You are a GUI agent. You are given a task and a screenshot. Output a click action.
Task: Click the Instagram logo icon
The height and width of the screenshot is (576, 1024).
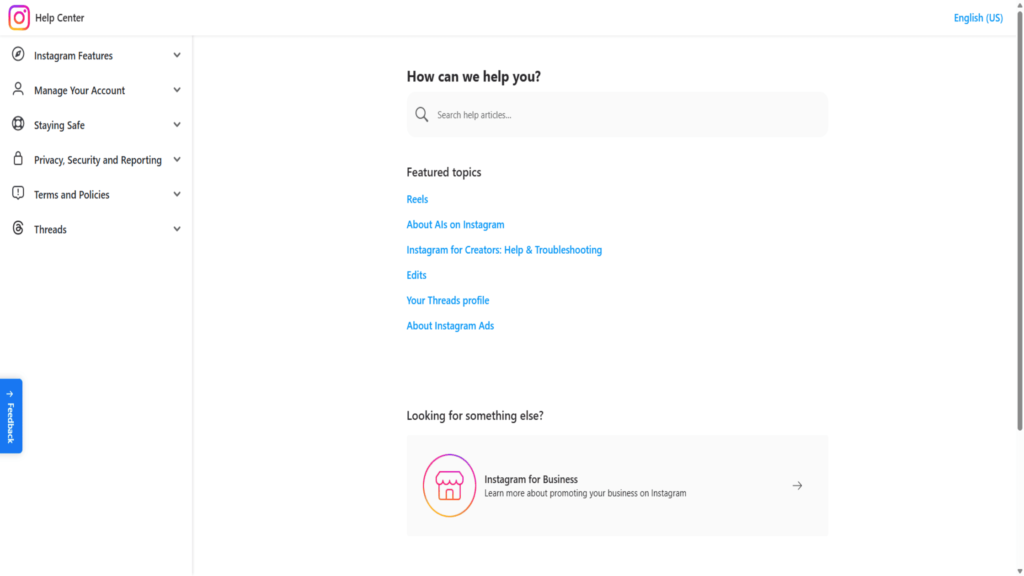pyautogui.click(x=17, y=17)
